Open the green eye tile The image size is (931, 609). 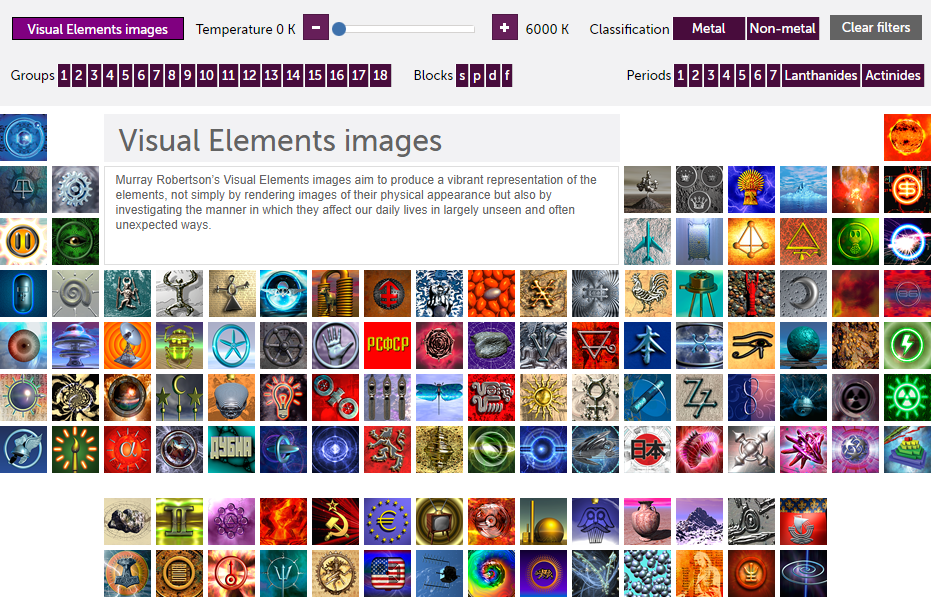coord(75,242)
